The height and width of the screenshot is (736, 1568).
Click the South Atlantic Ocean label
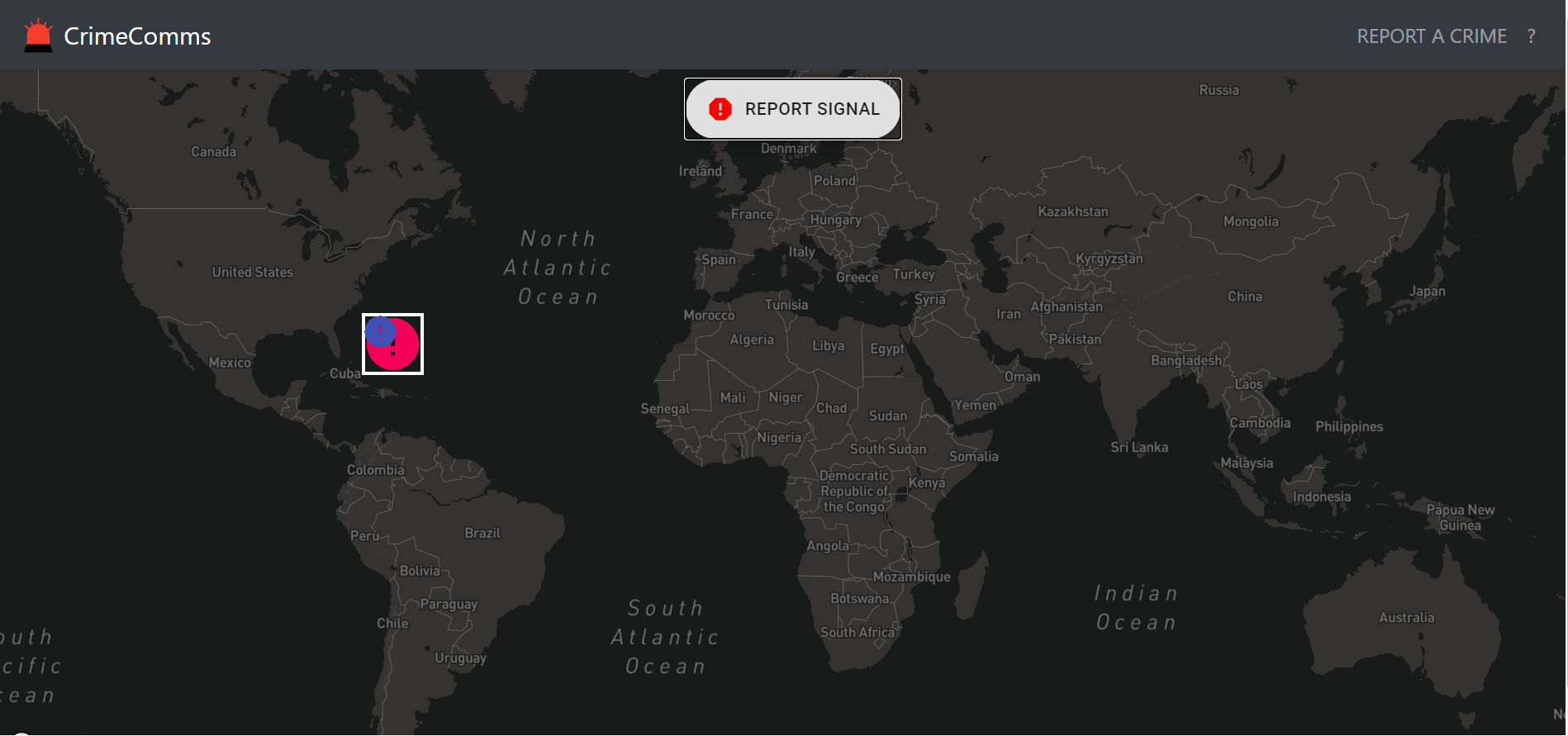coord(666,637)
